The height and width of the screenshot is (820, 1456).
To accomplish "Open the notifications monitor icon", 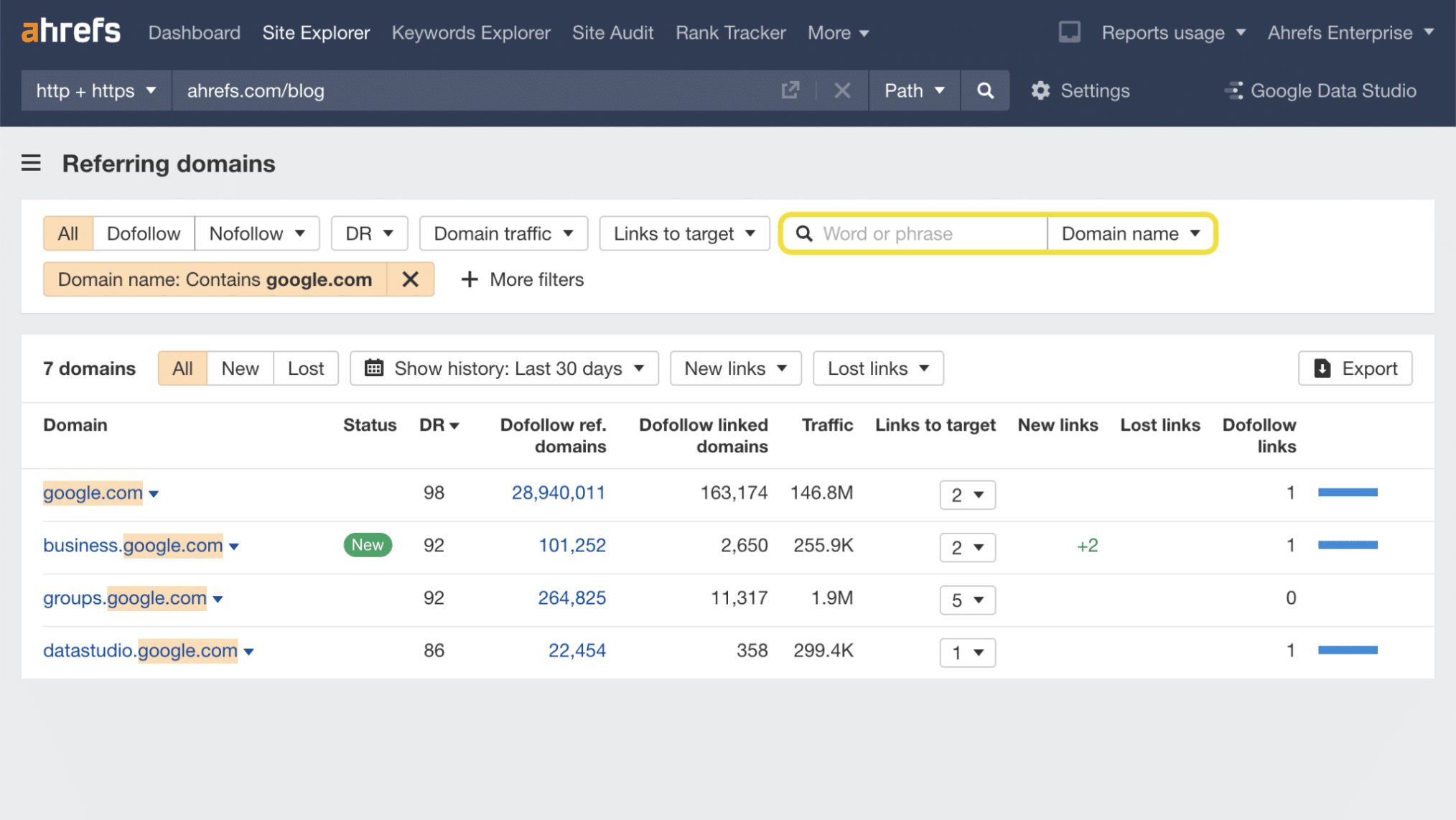I will (1069, 32).
